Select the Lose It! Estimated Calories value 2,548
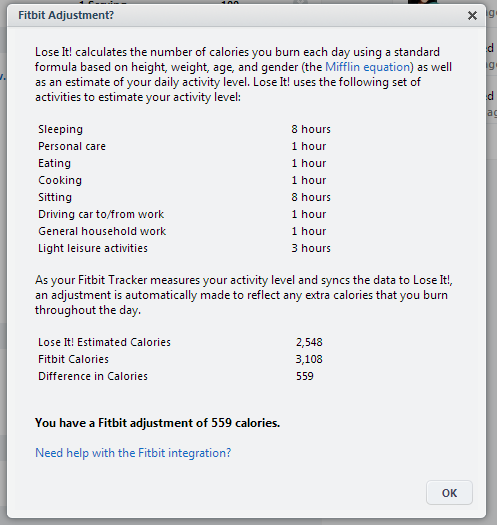The image size is (497, 525). [x=309, y=342]
